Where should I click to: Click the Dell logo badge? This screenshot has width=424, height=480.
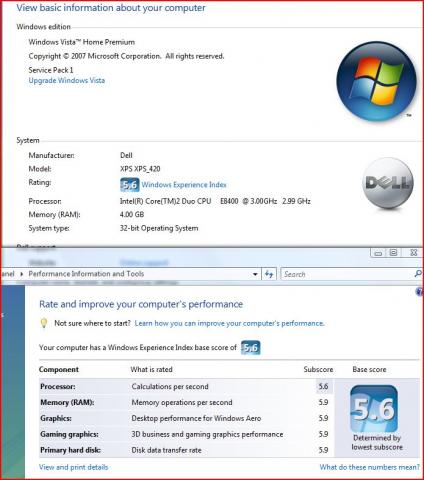(x=388, y=183)
